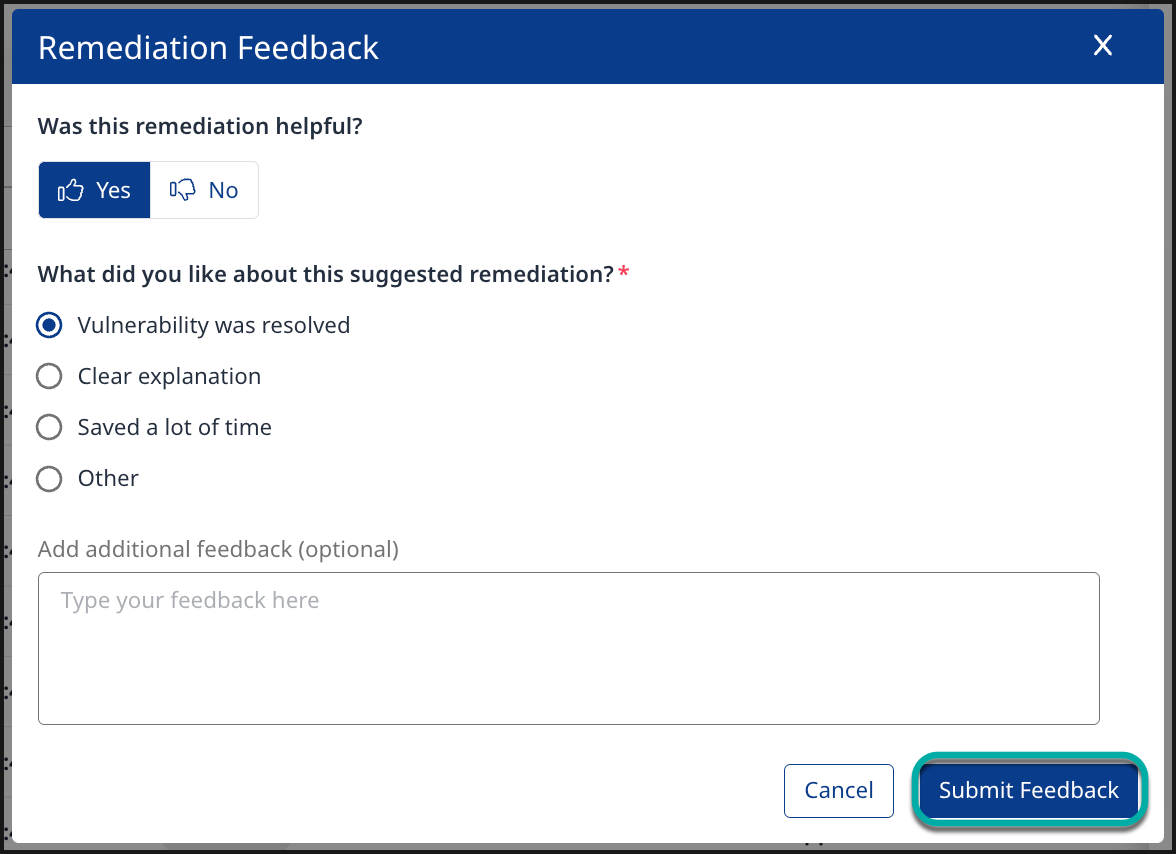1176x854 pixels.
Task: Select the 'Other' radio button
Action: point(49,478)
